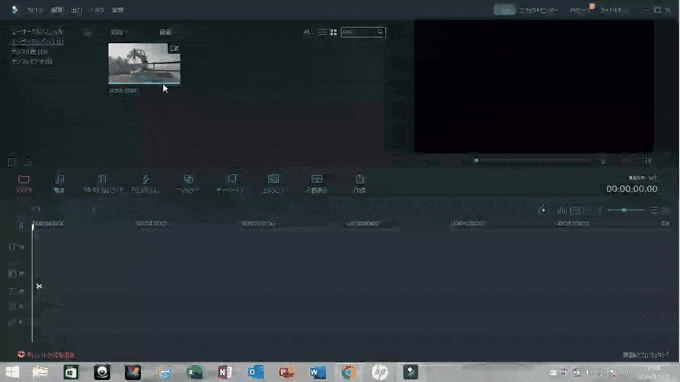This screenshot has height=382, width=680.
Task: Open the Elements tab with picture icon
Action: 273,183
